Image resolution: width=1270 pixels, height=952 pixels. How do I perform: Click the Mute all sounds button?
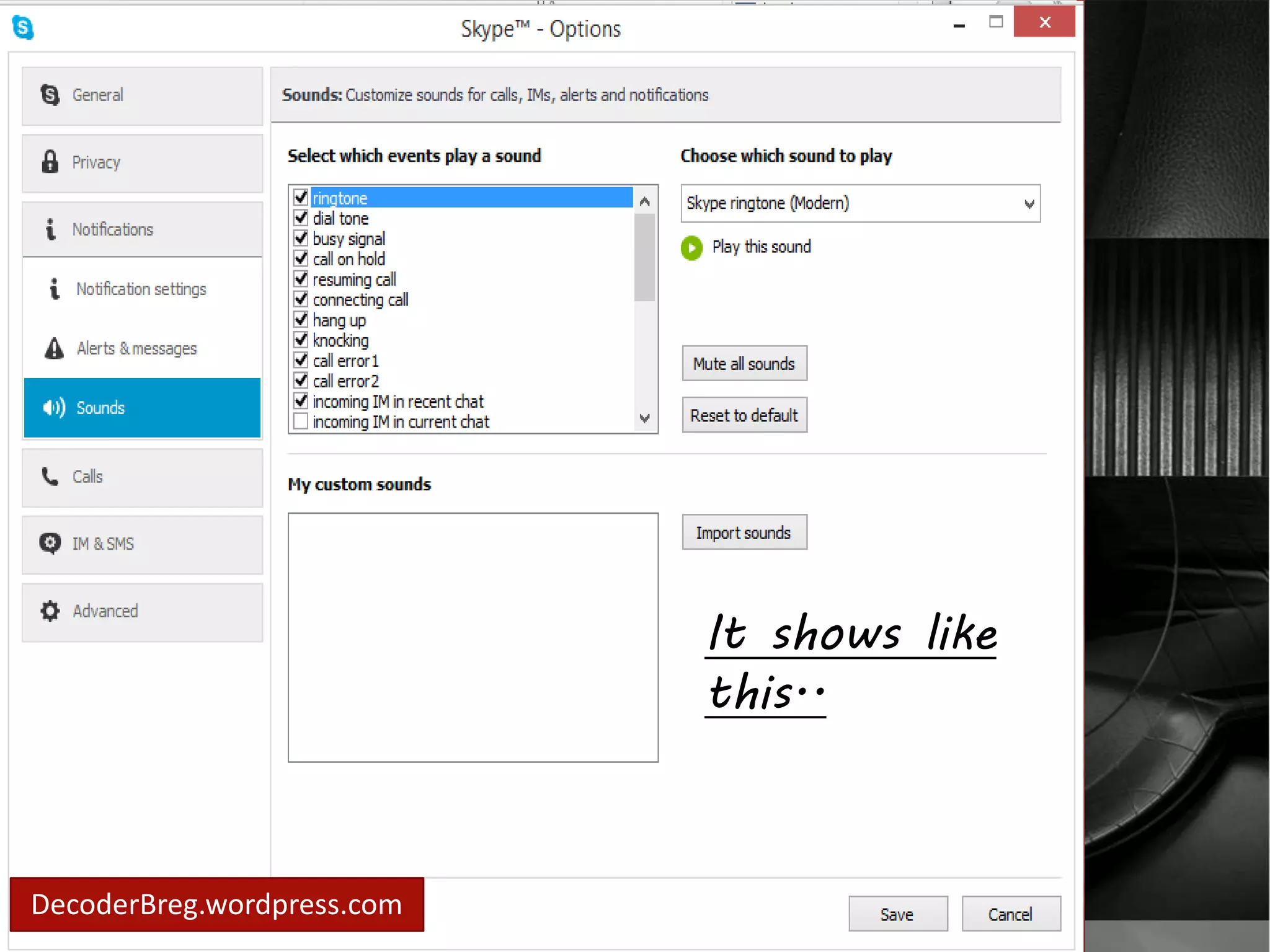pos(745,363)
